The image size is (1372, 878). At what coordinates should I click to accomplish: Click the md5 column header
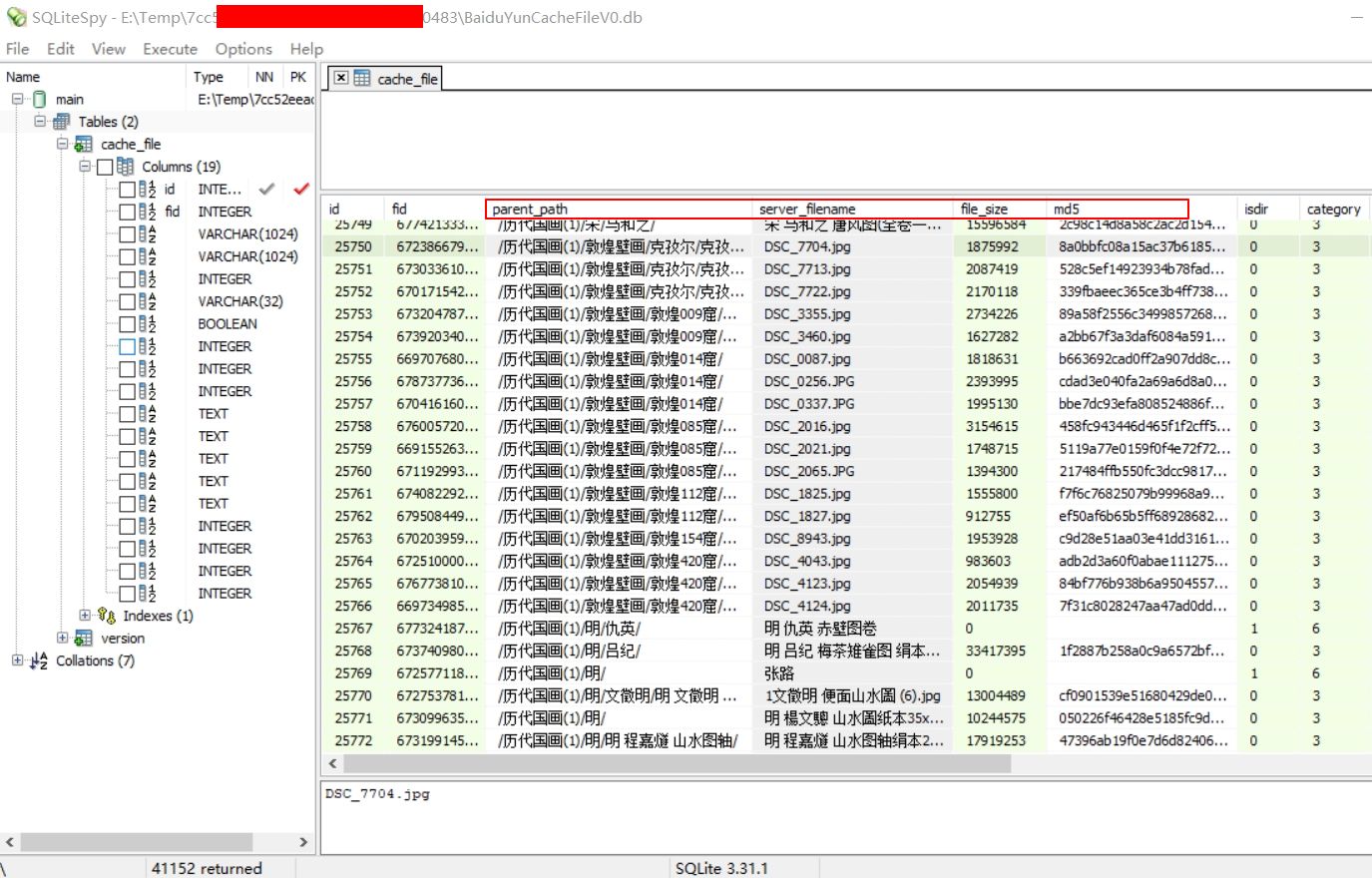pos(1142,210)
